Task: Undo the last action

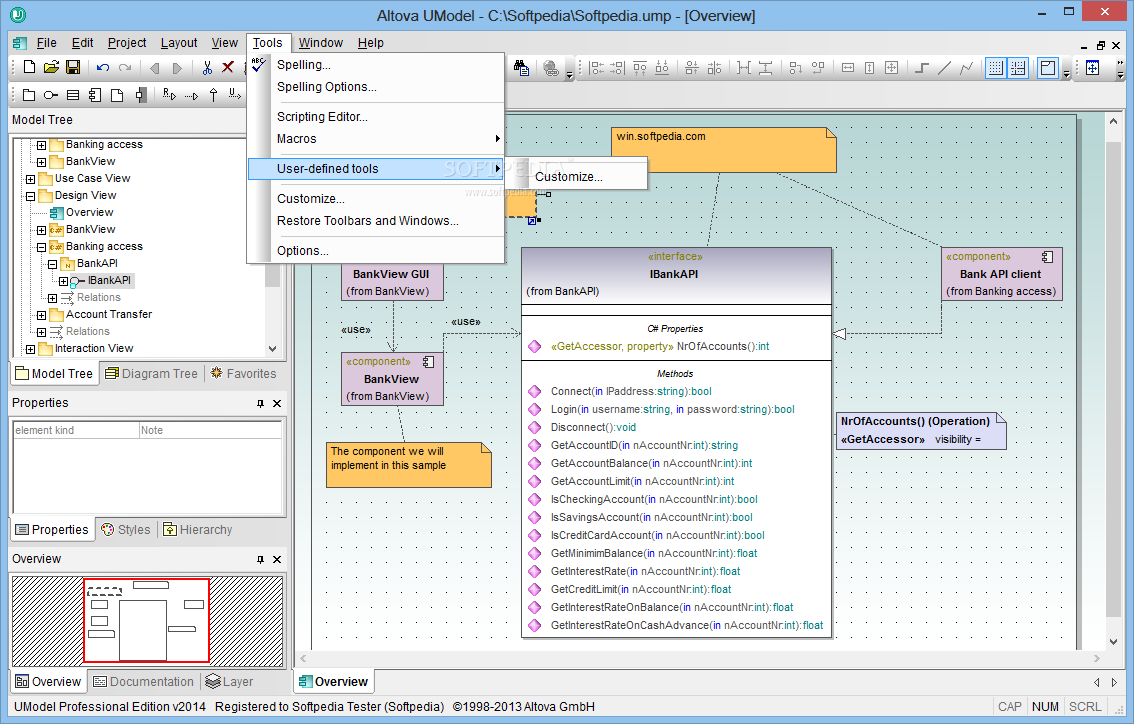Action: click(x=103, y=67)
